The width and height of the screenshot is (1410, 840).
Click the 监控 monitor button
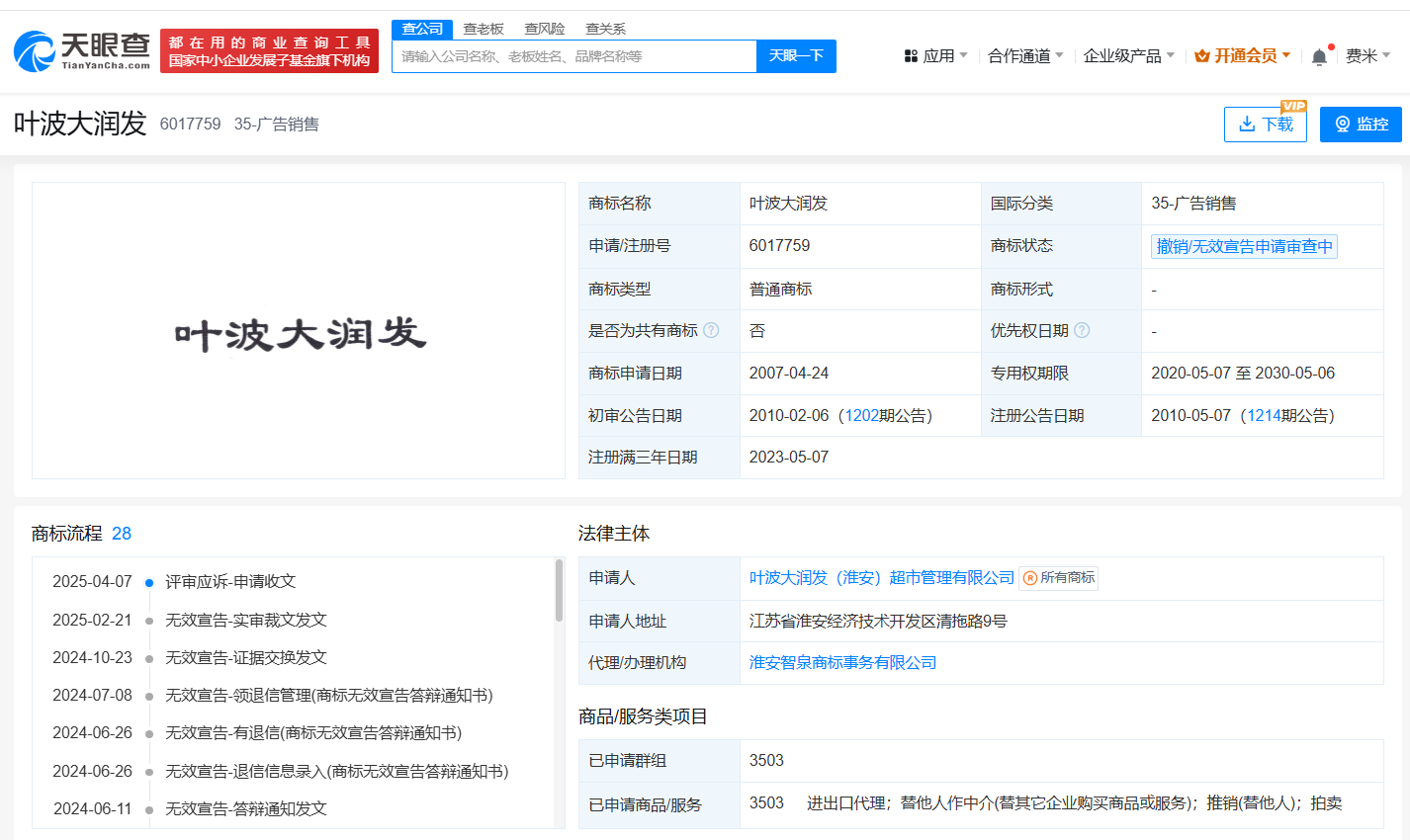(x=1361, y=125)
